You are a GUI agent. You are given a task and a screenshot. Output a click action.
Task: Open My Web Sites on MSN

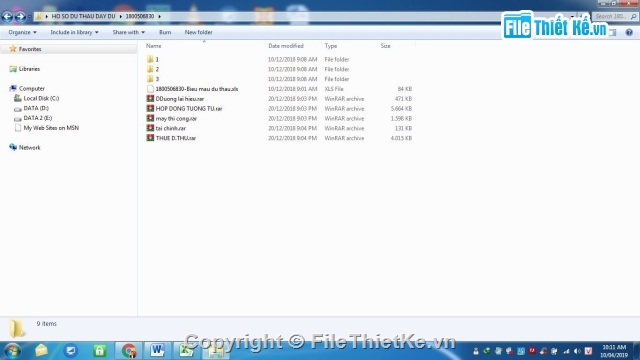click(x=51, y=128)
